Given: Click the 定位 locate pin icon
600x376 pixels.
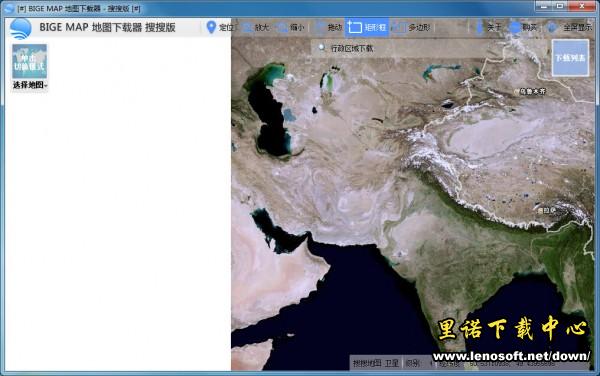Looking at the screenshot, I should (211, 27).
